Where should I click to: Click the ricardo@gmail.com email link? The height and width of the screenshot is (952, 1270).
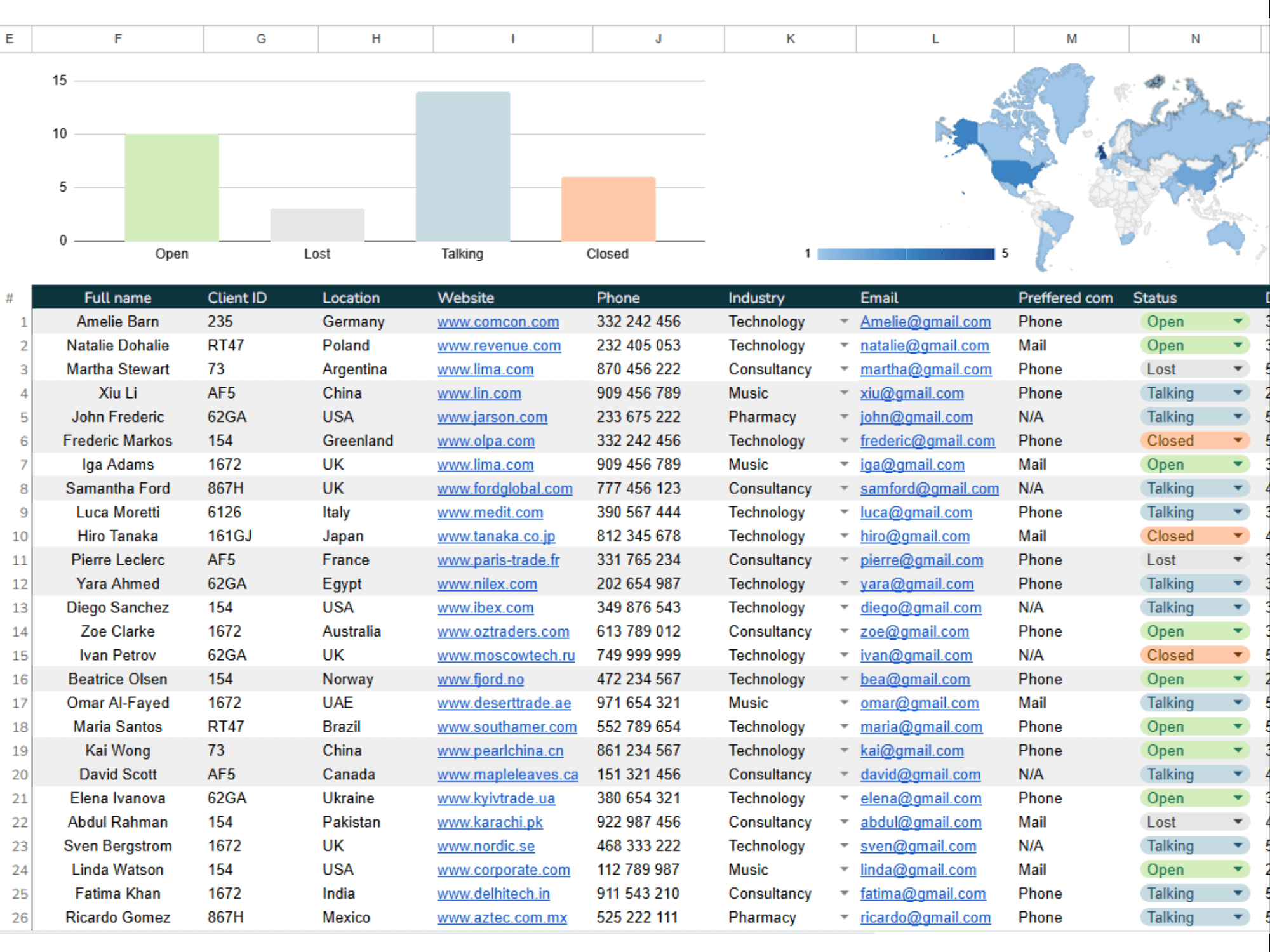click(x=925, y=917)
